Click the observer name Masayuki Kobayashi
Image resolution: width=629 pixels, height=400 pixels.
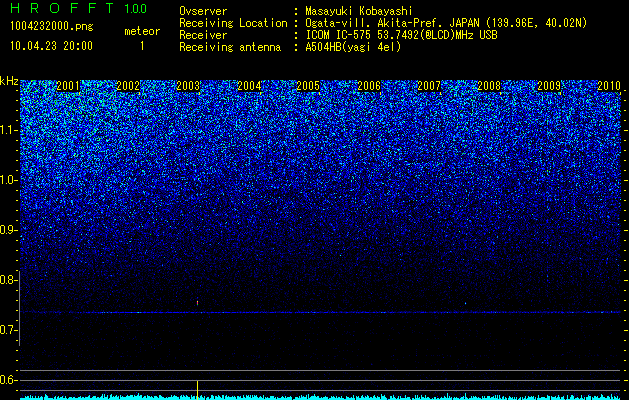[359, 11]
